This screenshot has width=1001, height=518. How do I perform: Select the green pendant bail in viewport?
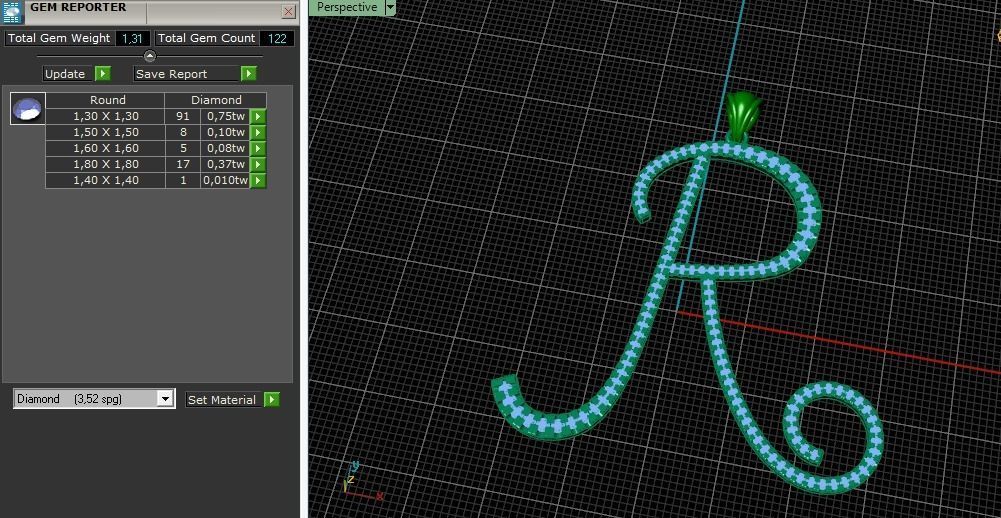744,117
